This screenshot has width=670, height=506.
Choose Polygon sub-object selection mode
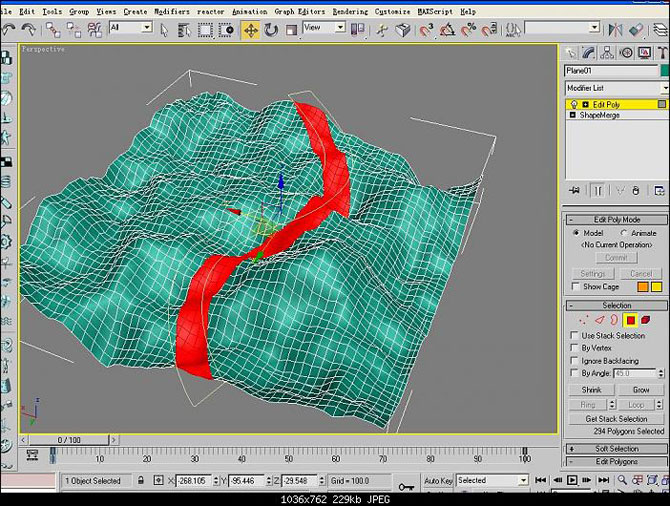point(630,320)
